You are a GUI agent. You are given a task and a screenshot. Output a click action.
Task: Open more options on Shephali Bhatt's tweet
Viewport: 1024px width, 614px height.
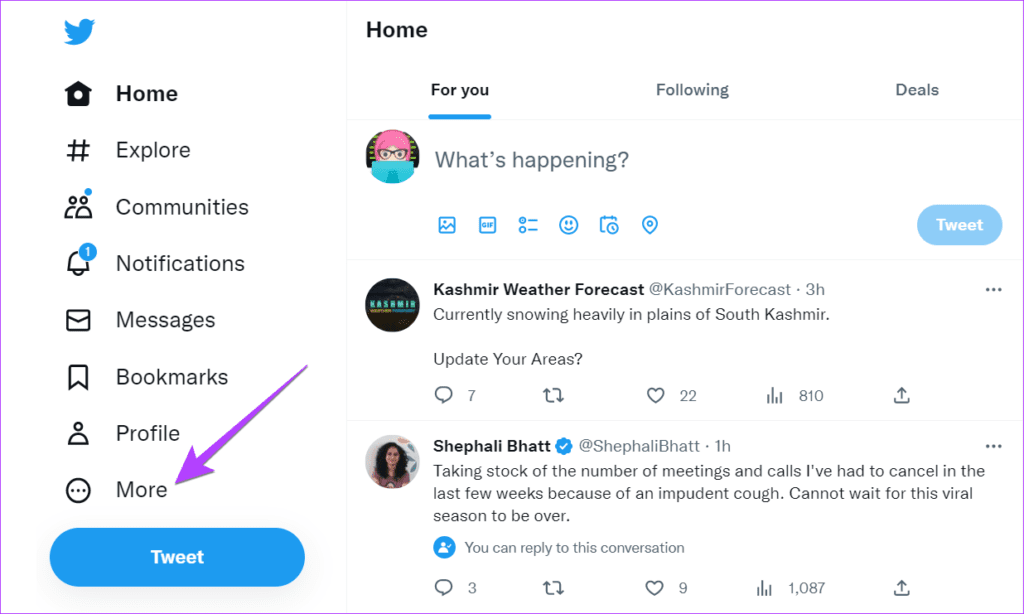pyautogui.click(x=993, y=445)
